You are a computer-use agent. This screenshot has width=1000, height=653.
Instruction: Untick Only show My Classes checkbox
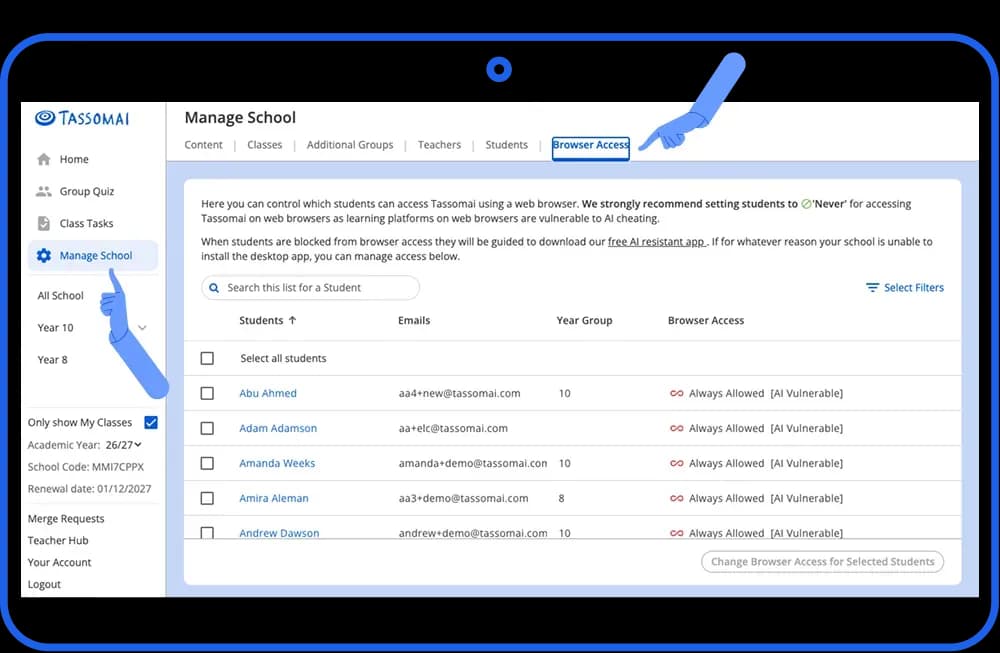point(151,423)
